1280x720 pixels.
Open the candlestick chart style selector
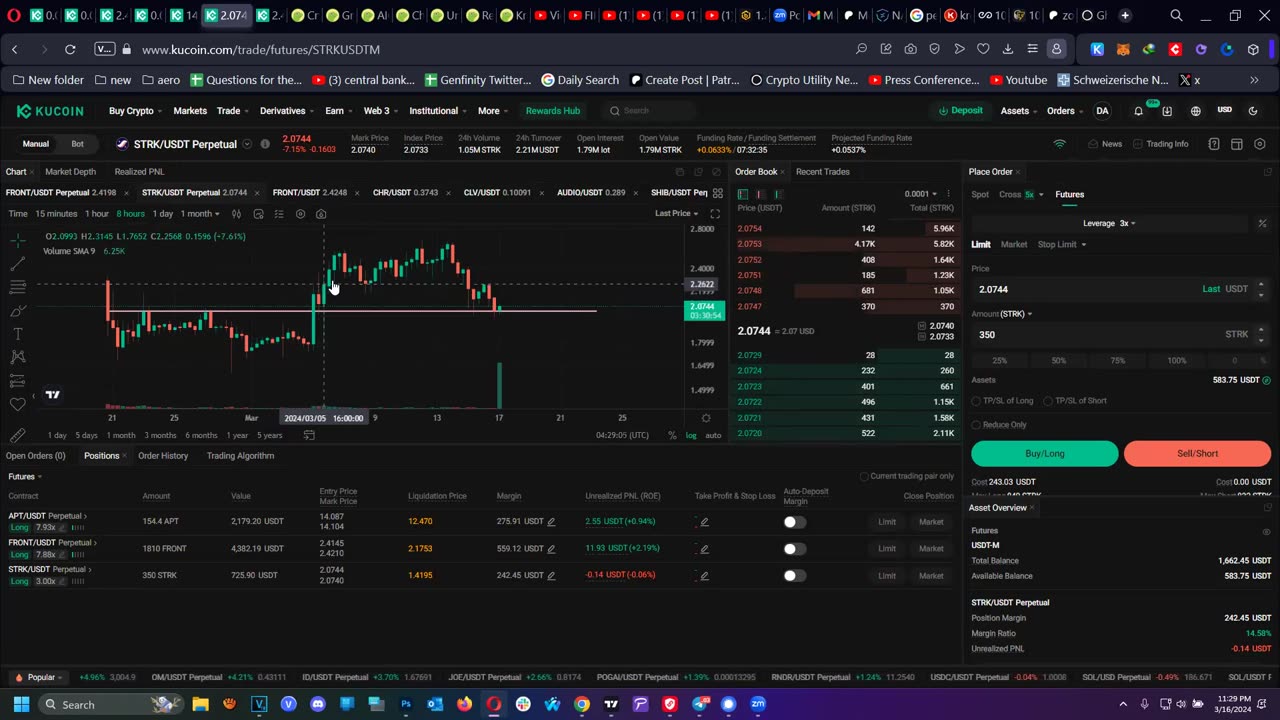(x=237, y=214)
